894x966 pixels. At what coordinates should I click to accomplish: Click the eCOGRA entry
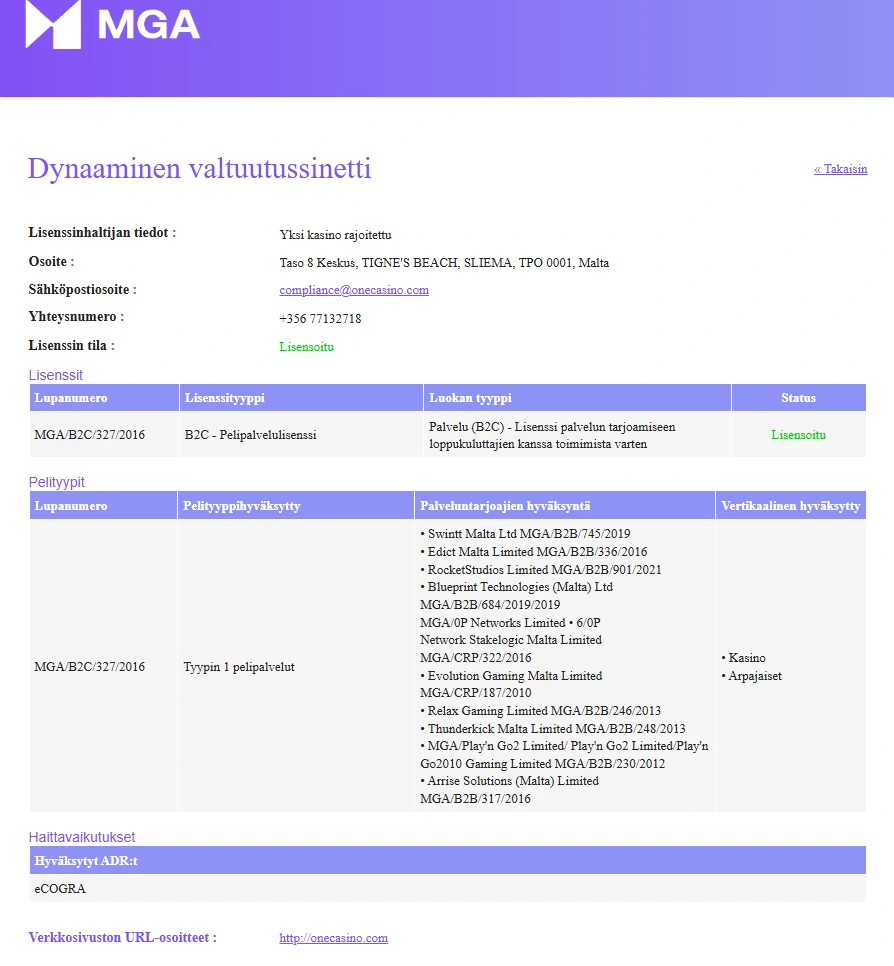click(x=60, y=888)
